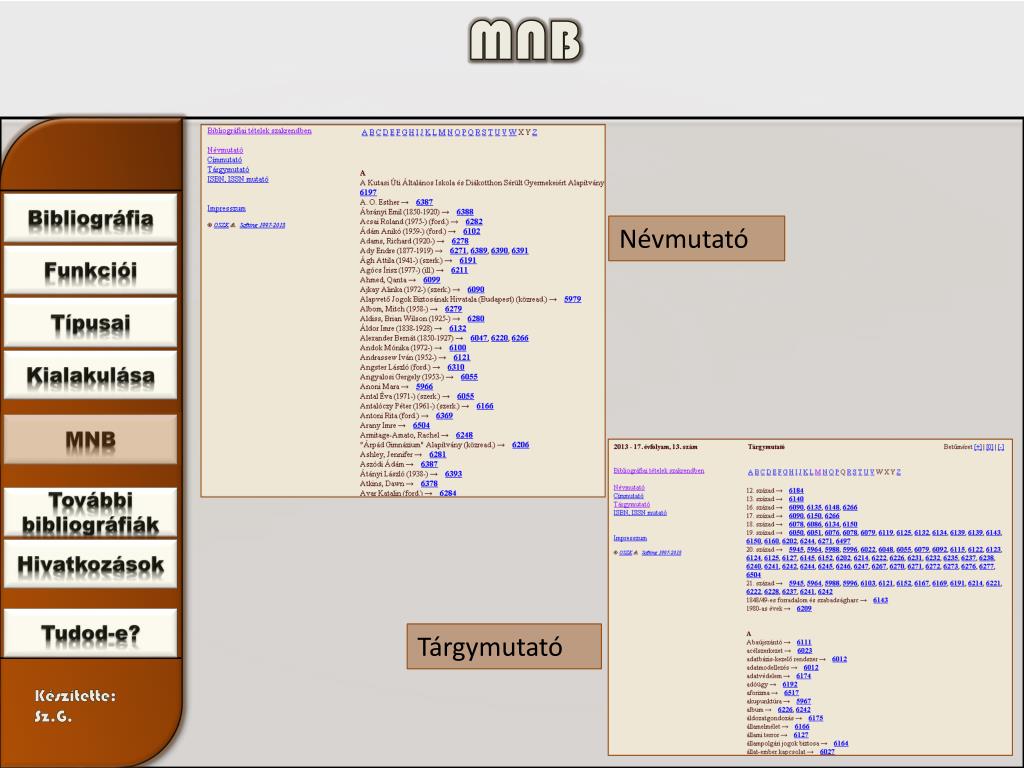
Task: Open record 6310 for Angster László
Action: pos(455,367)
